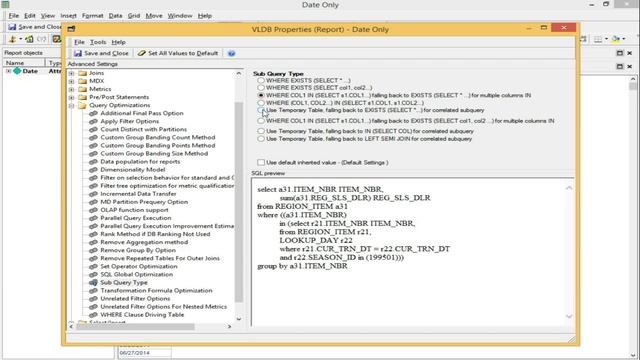The width and height of the screenshot is (640, 360).
Task: Select the Sub Query Type tree item
Action: tap(124, 282)
